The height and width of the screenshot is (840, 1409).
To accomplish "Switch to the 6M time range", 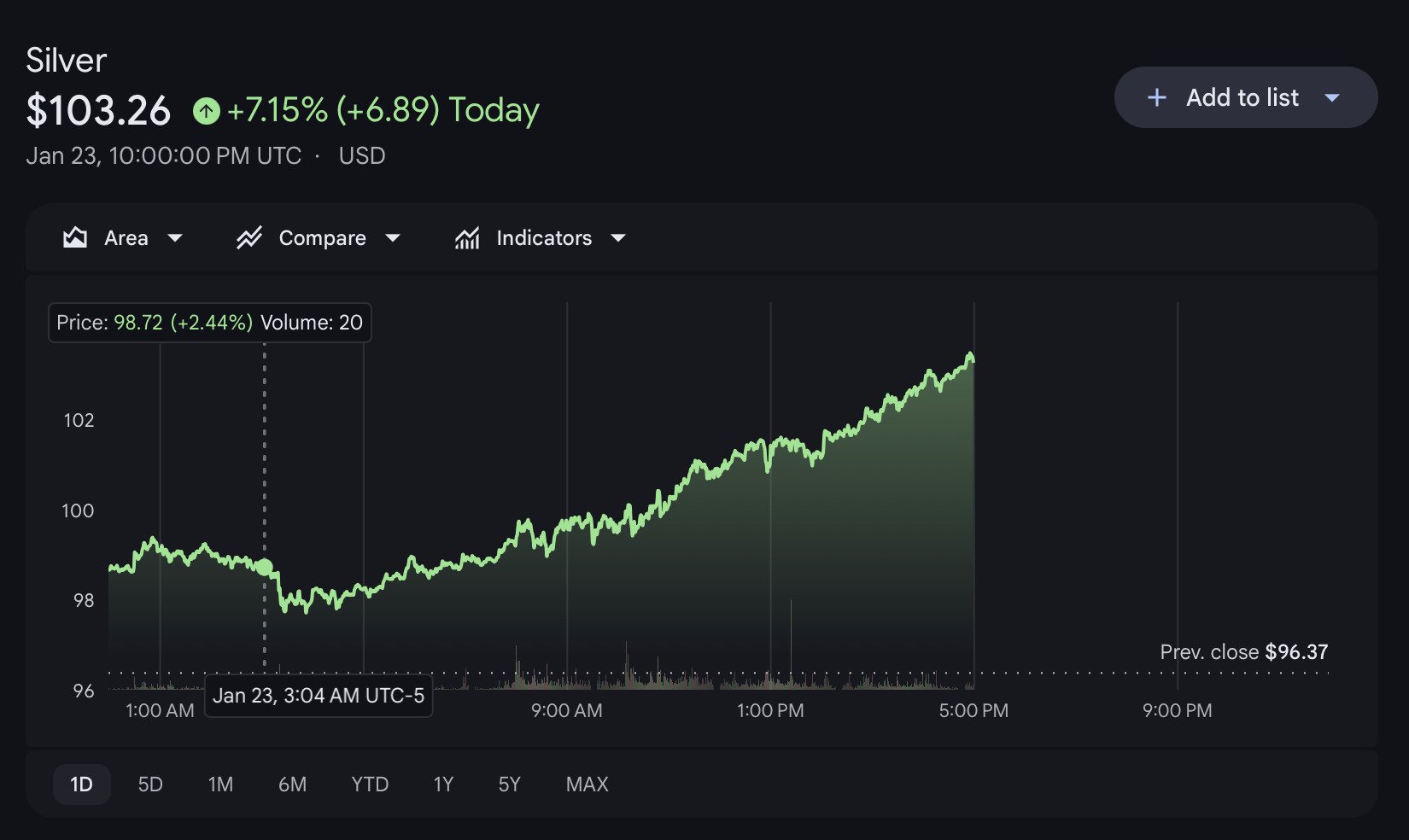I will (292, 785).
